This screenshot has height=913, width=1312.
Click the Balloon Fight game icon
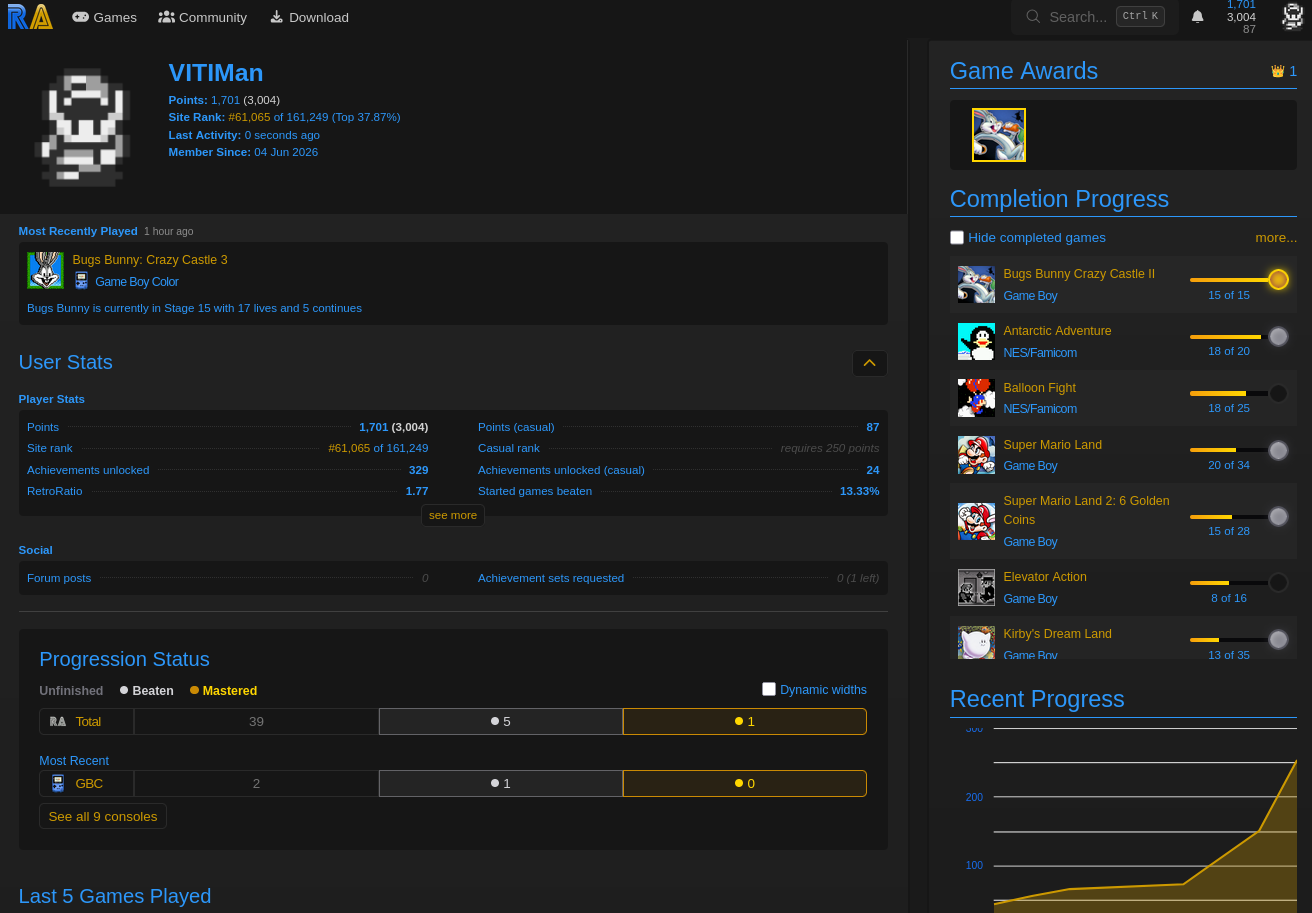click(x=976, y=398)
